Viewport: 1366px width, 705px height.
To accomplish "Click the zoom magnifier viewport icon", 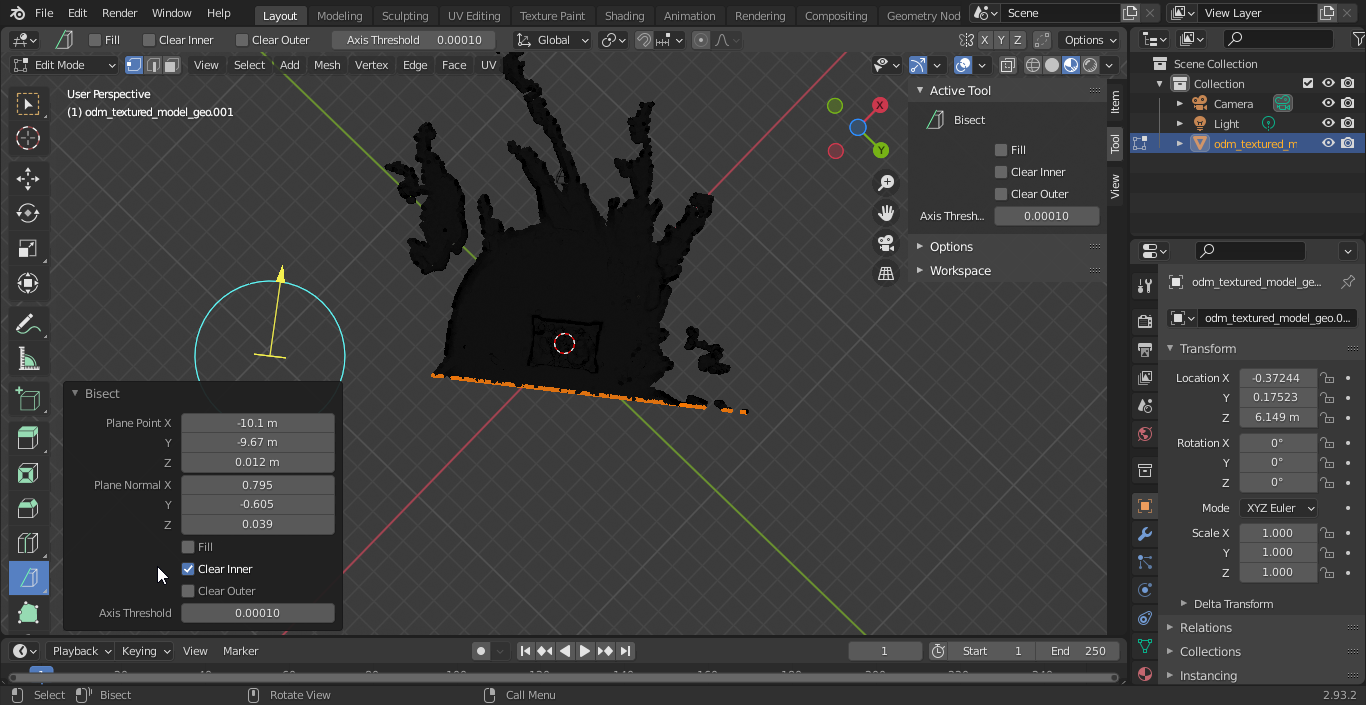I will (885, 183).
